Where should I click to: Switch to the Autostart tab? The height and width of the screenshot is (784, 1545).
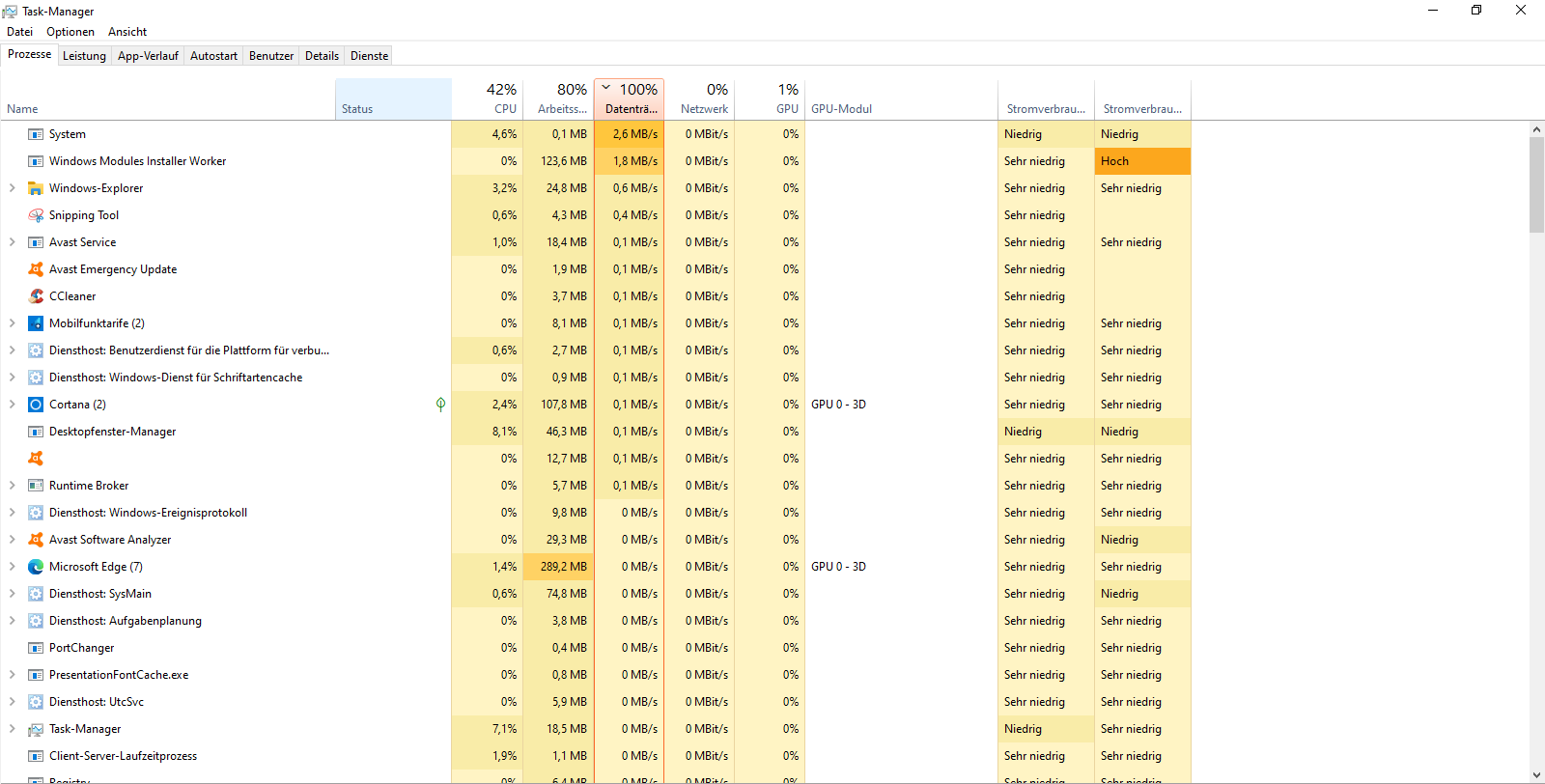pos(213,56)
